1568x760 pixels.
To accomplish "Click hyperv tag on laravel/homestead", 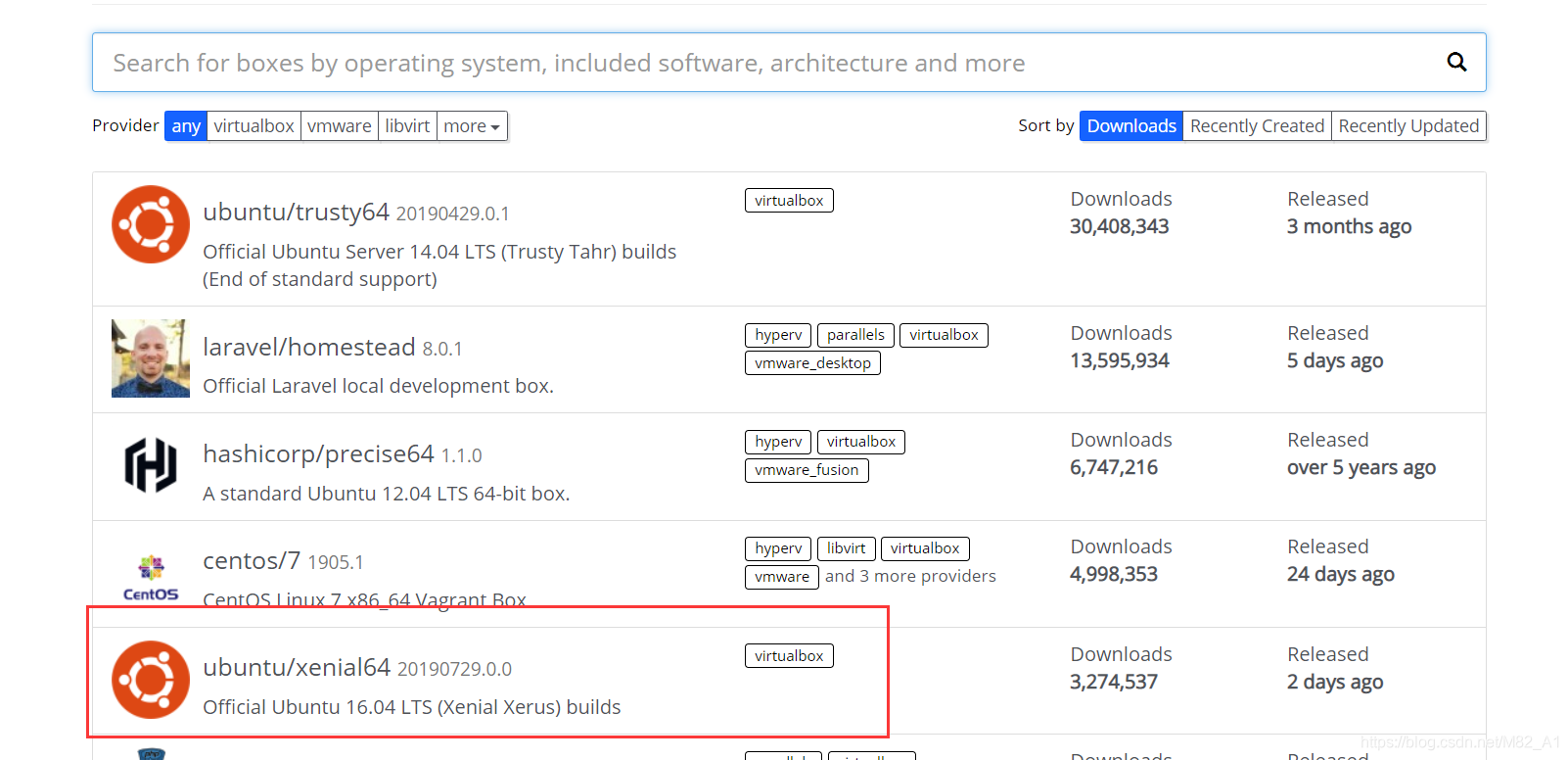I will 778,335.
